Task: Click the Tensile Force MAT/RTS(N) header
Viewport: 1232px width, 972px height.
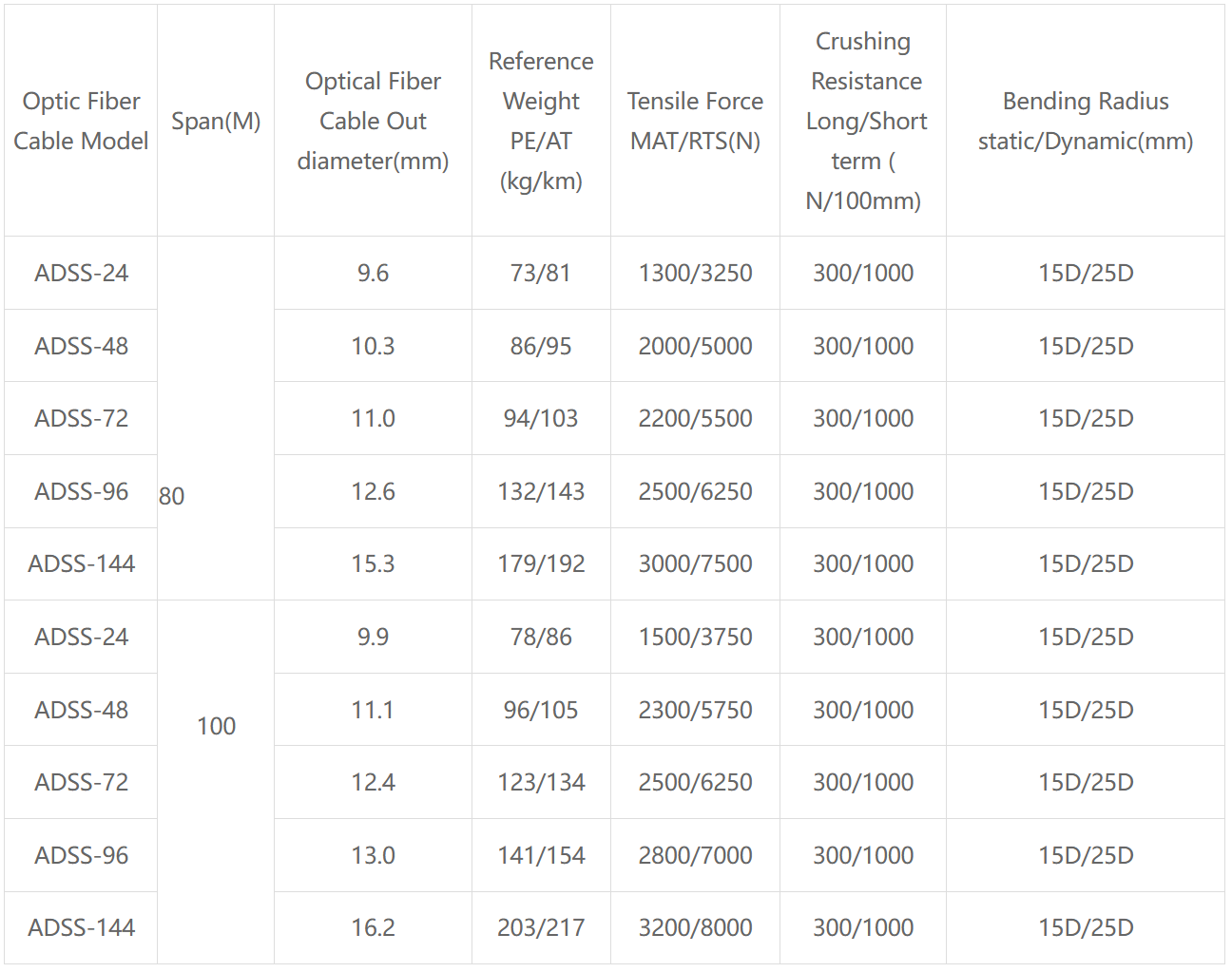Action: [695, 121]
